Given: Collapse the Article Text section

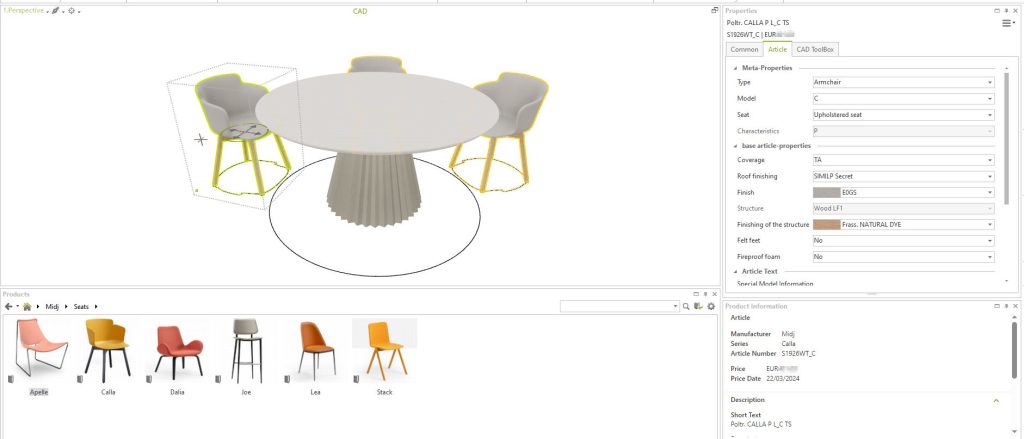Looking at the screenshot, I should point(736,271).
